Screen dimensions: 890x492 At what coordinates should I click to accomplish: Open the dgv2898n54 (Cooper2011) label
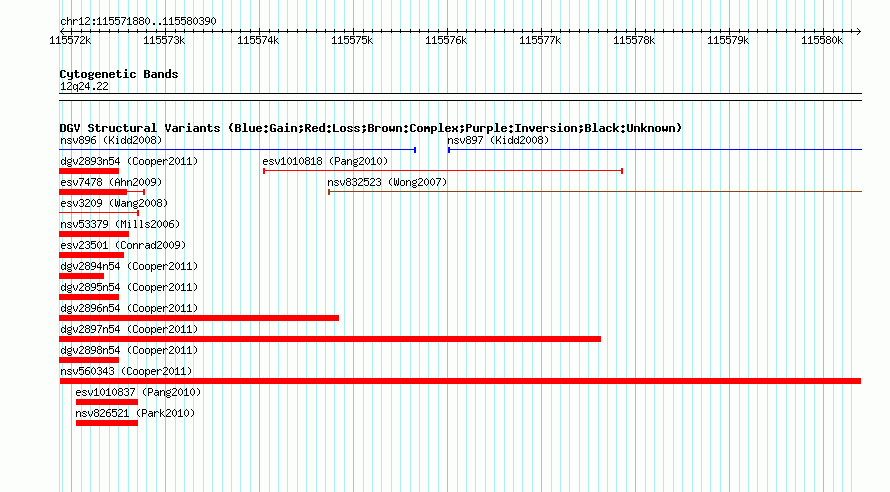tap(129, 350)
